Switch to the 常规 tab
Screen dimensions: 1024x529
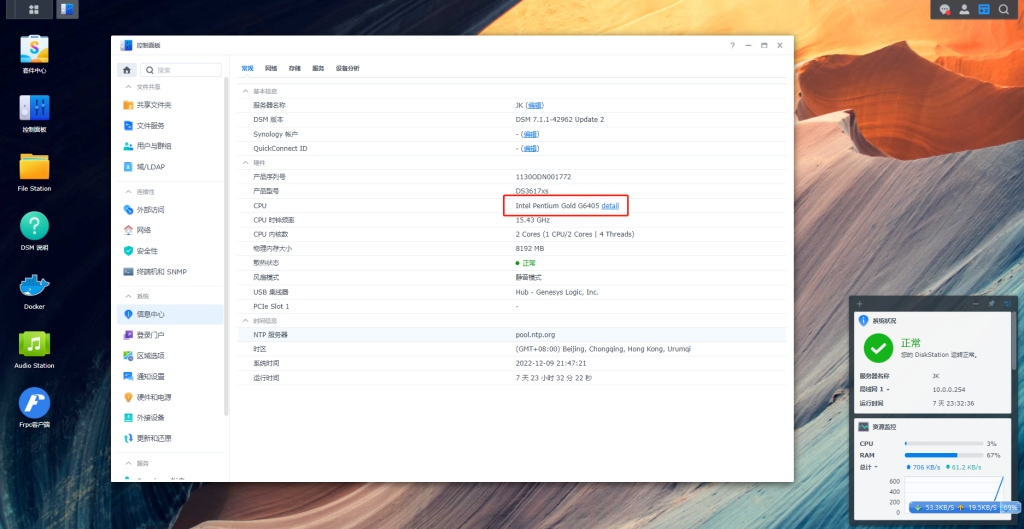pyautogui.click(x=247, y=69)
